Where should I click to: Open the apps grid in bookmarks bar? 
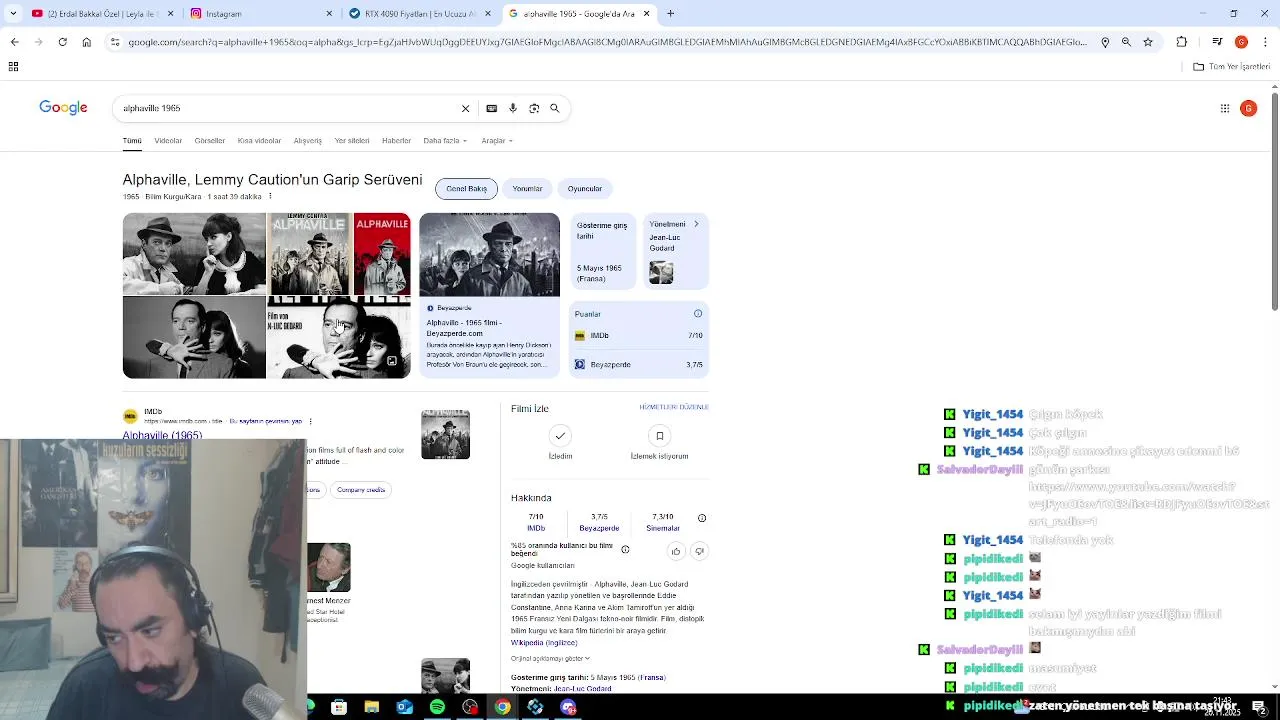(x=13, y=67)
